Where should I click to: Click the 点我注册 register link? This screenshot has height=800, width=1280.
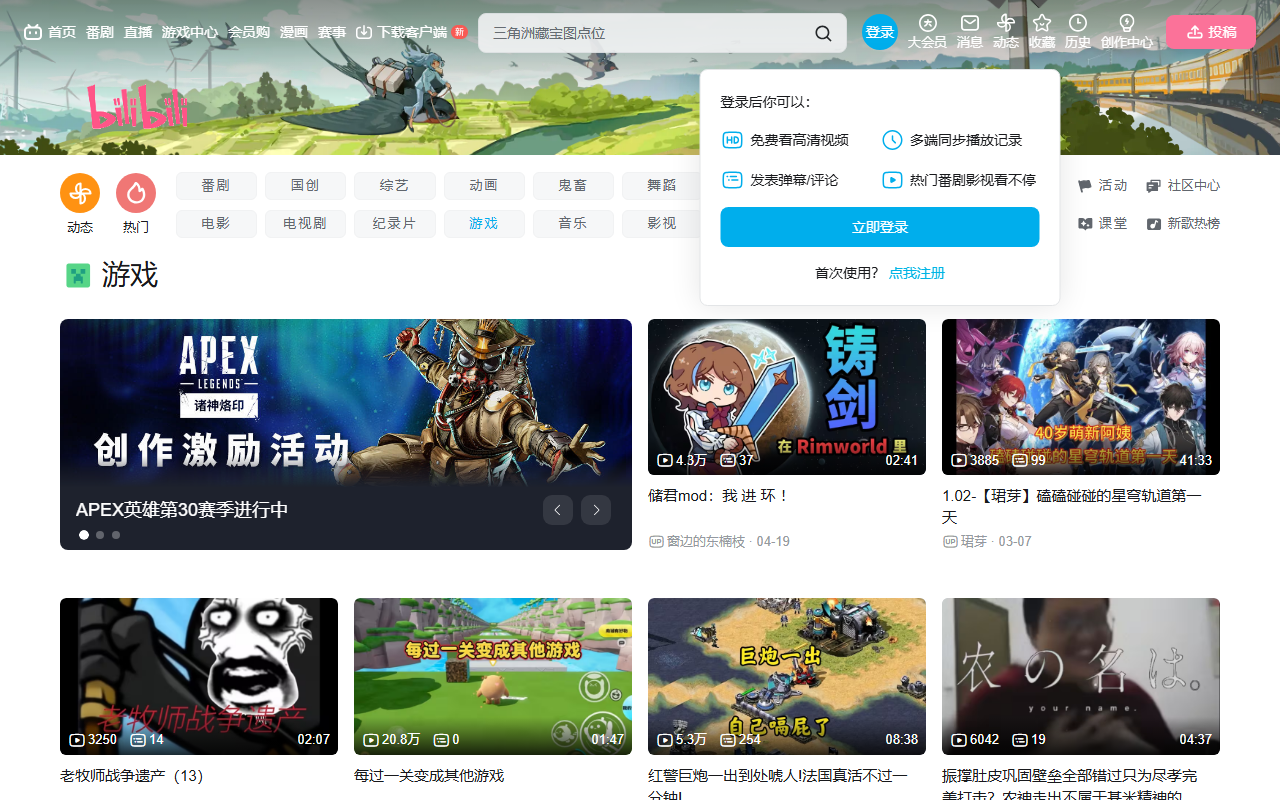(x=917, y=273)
